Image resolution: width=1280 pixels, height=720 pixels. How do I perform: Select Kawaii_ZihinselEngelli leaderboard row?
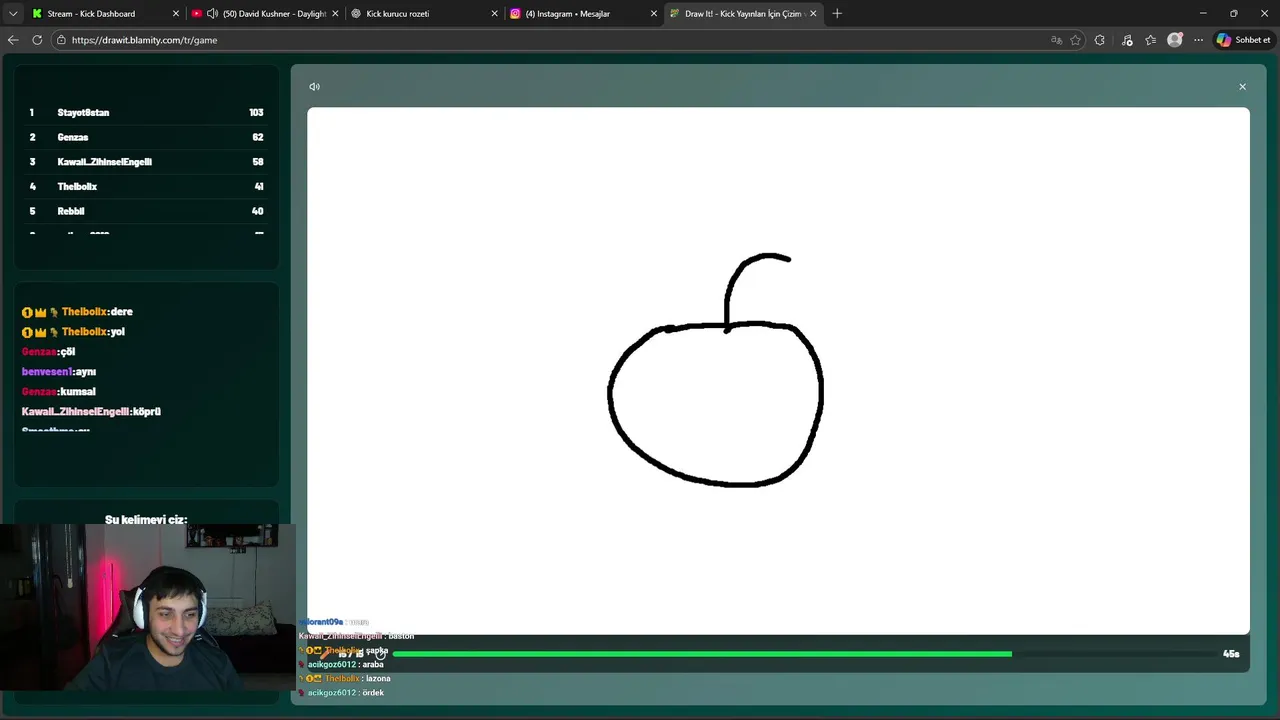[x=146, y=162]
